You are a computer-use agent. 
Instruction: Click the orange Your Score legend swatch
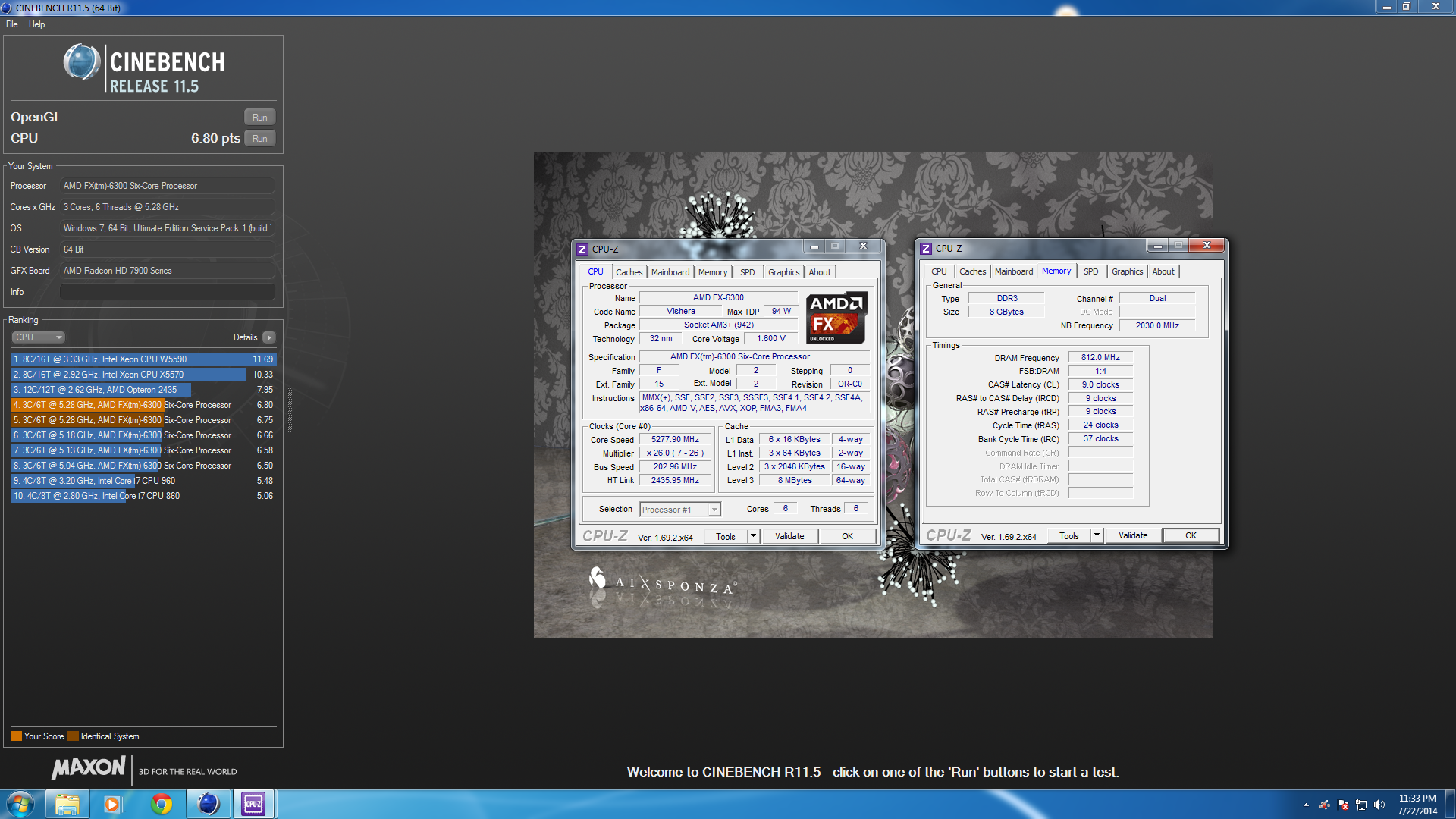tap(16, 736)
